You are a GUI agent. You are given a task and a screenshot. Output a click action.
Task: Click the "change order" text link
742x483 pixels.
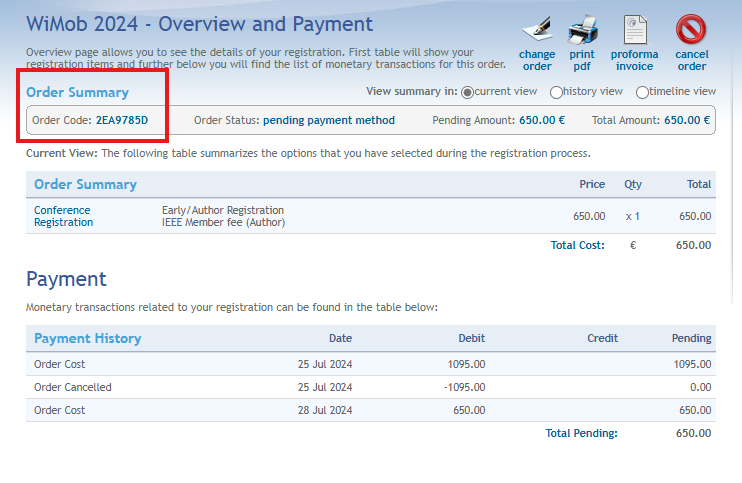[x=537, y=60]
